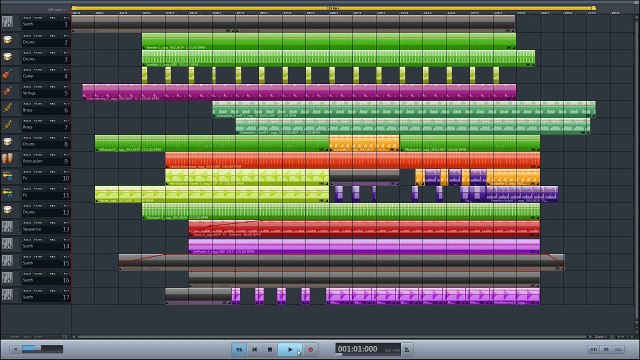Click the horizontal arrangement scrollbar
640x360 pixels.
coord(331,337)
